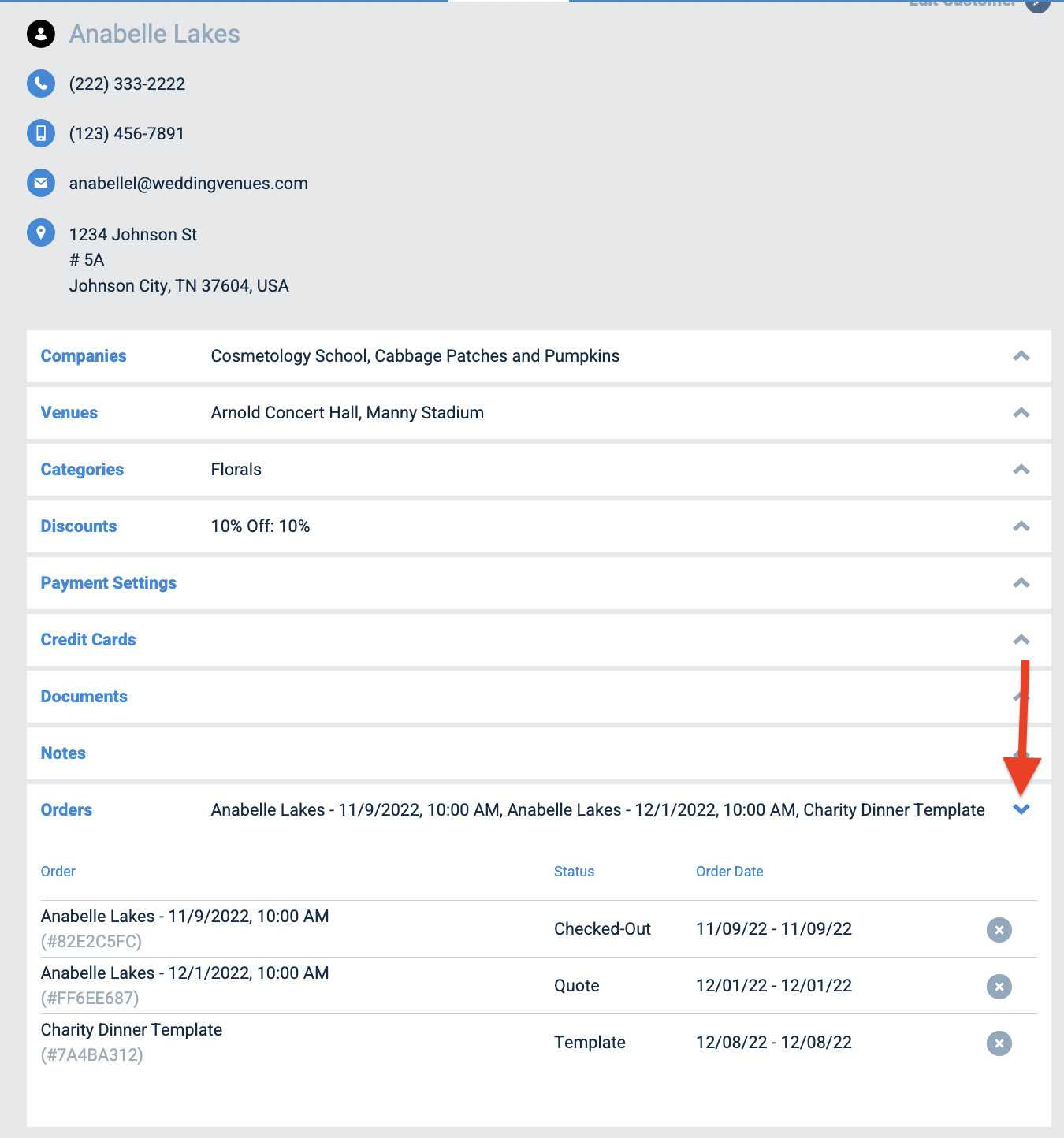This screenshot has height=1138, width=1064.
Task: Expand the Companies section chevron
Action: [1021, 356]
